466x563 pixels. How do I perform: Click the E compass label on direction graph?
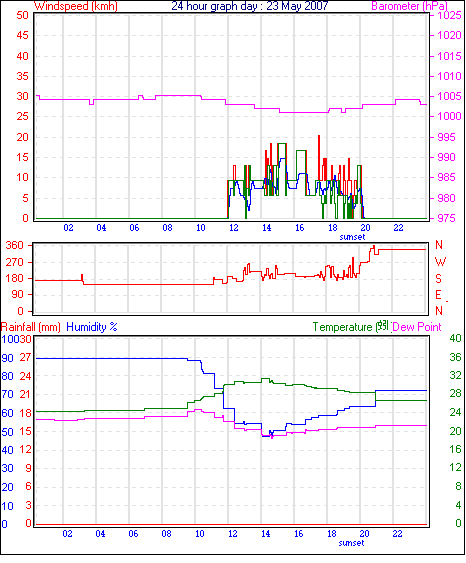pos(438,295)
